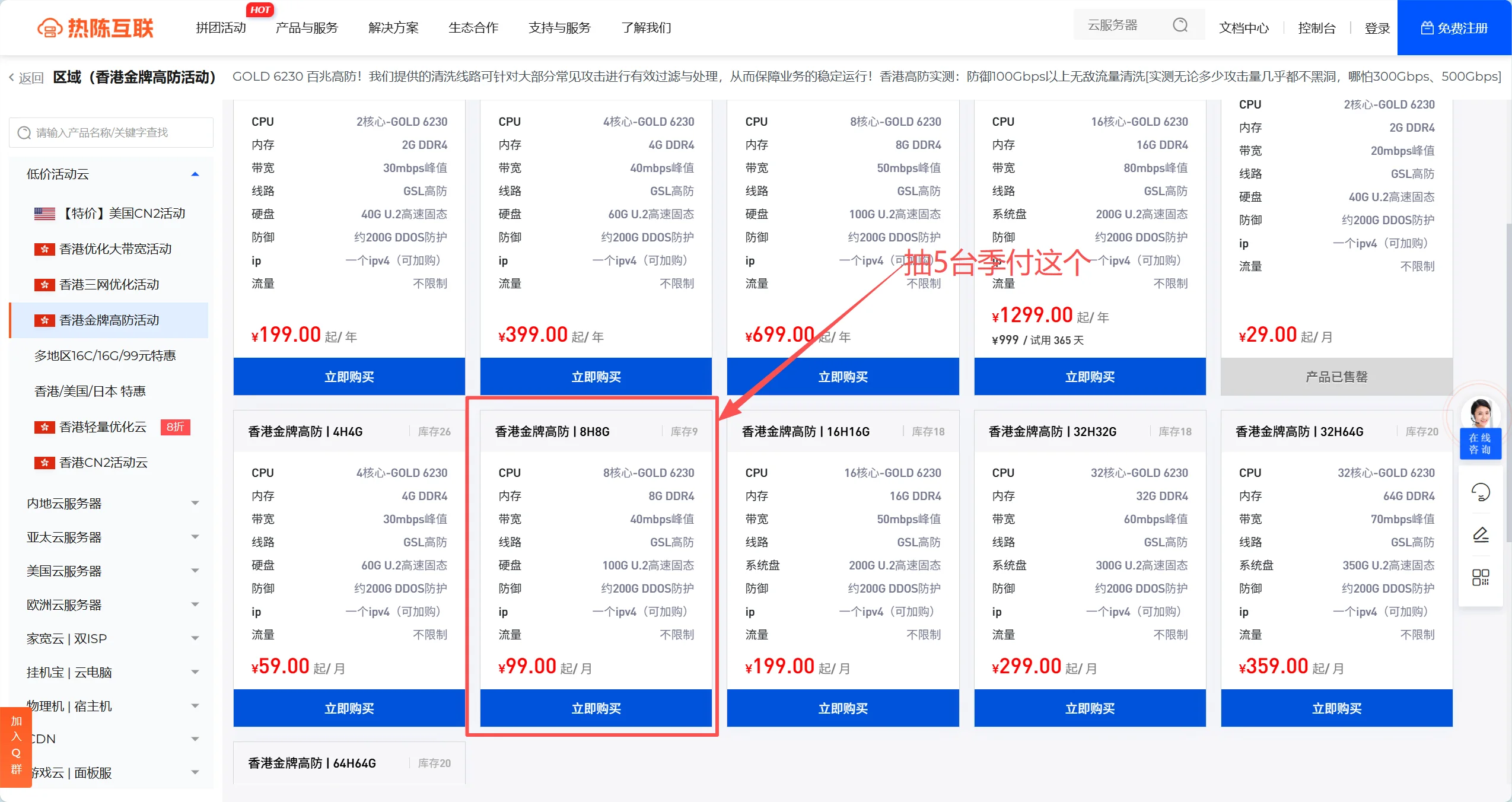Collapse the 低价活动云 section
The image size is (1512, 802).
pos(195,174)
